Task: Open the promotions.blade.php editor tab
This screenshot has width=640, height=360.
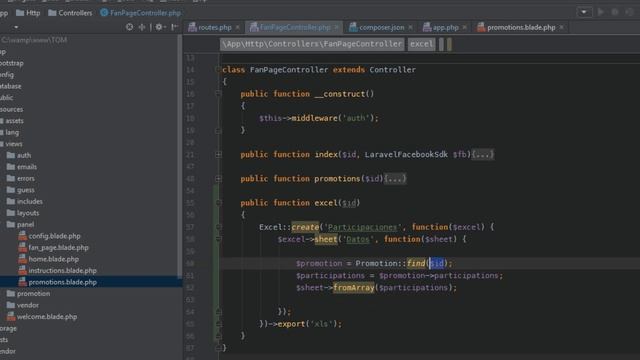Action: click(x=521, y=27)
